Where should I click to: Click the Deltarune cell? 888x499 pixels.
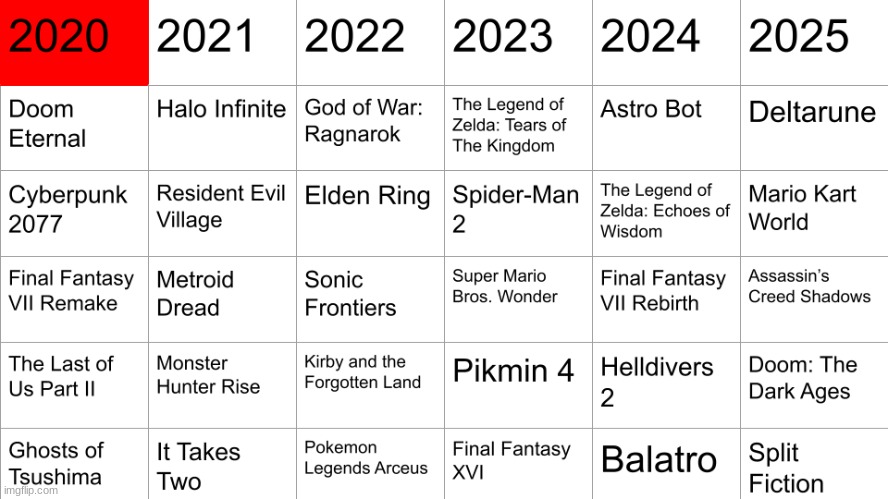pos(814,127)
